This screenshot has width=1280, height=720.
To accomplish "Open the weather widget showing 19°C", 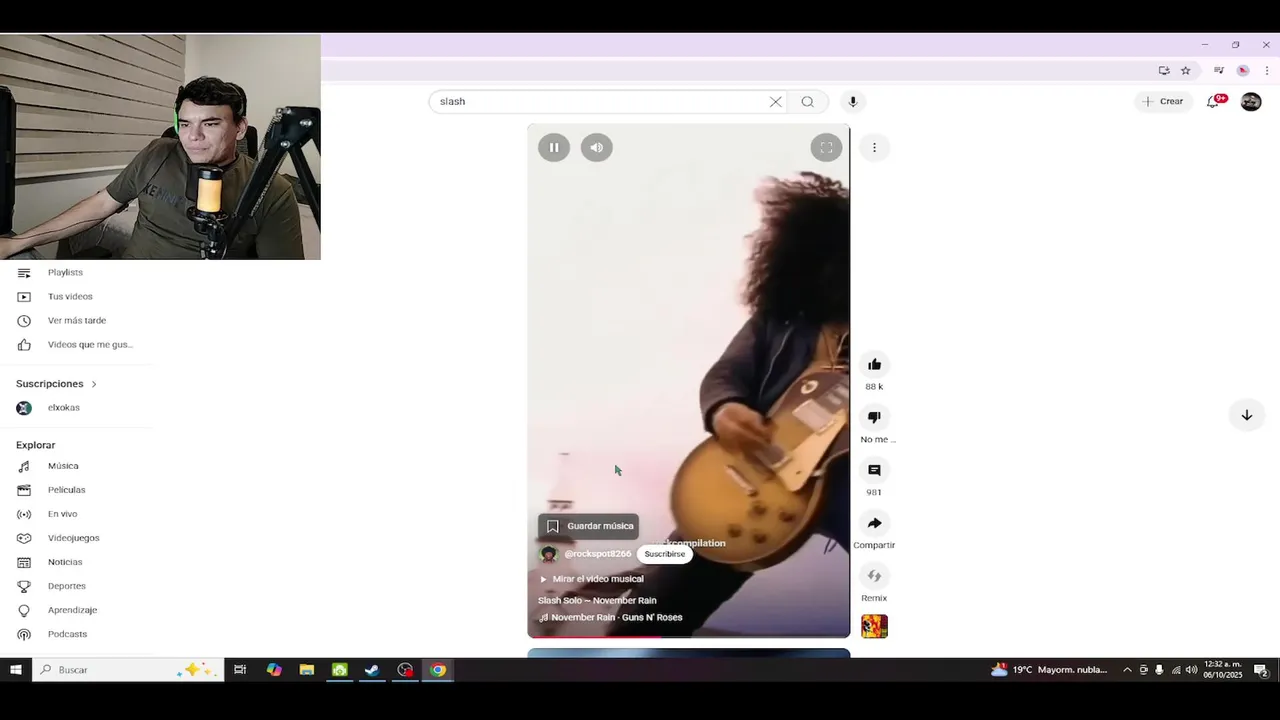I will [1049, 670].
